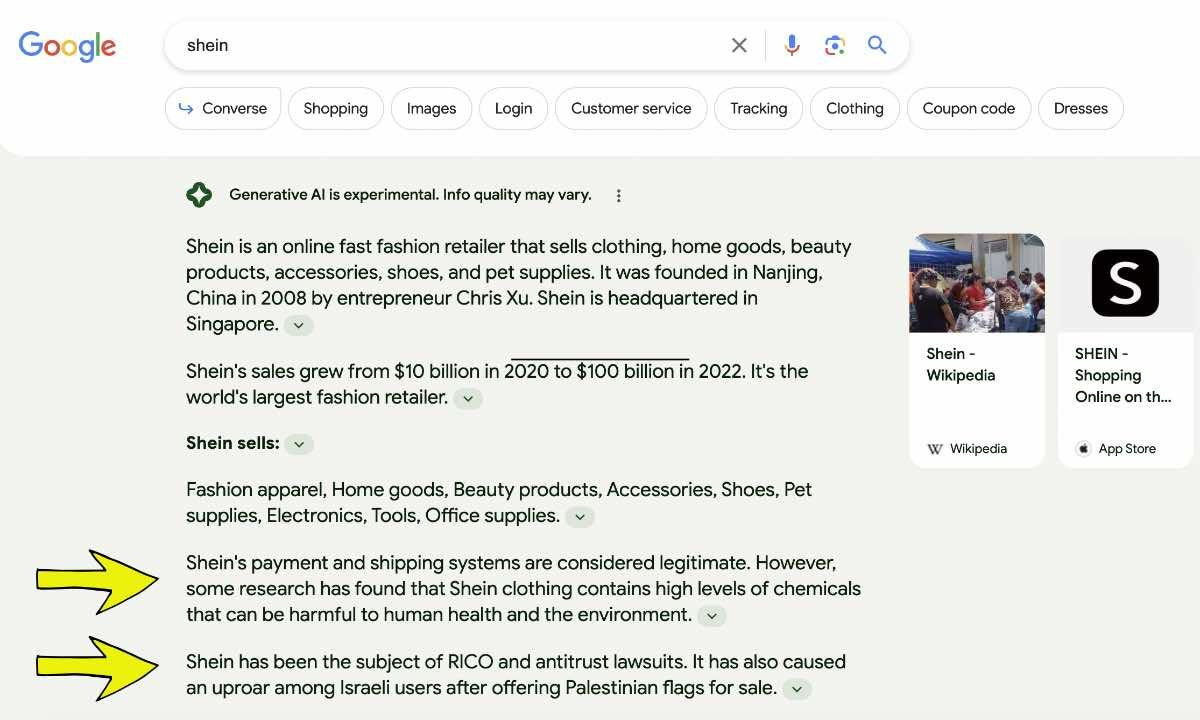Expand sources after 'Office supplies'
The image size is (1200, 720).
click(580, 517)
